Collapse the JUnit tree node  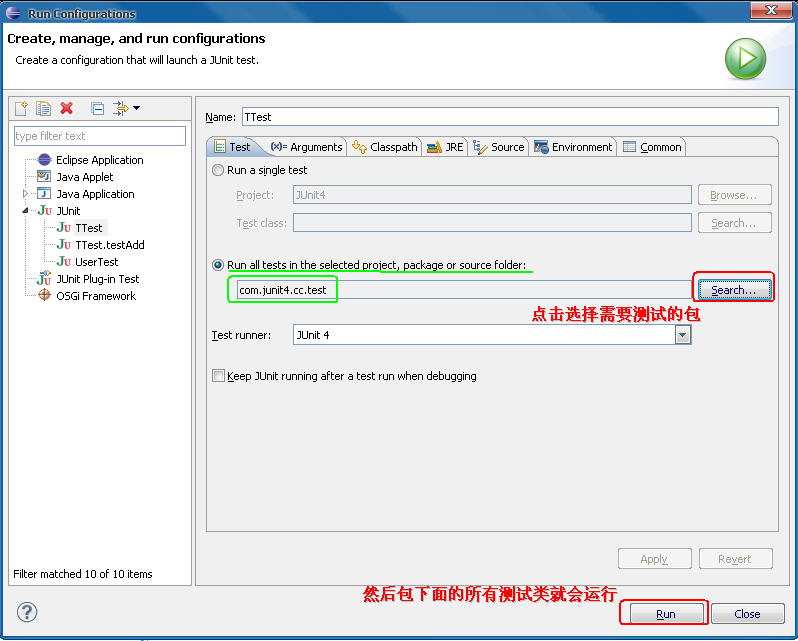tap(26, 211)
